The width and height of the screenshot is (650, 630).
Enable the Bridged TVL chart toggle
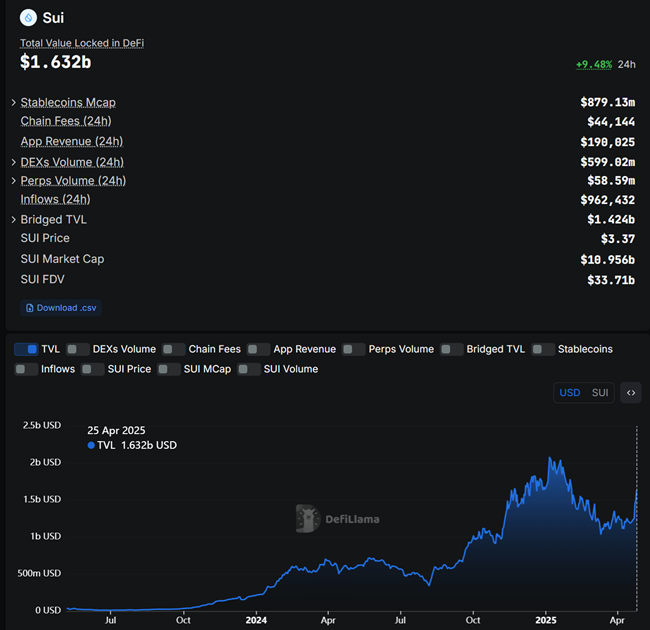451,349
